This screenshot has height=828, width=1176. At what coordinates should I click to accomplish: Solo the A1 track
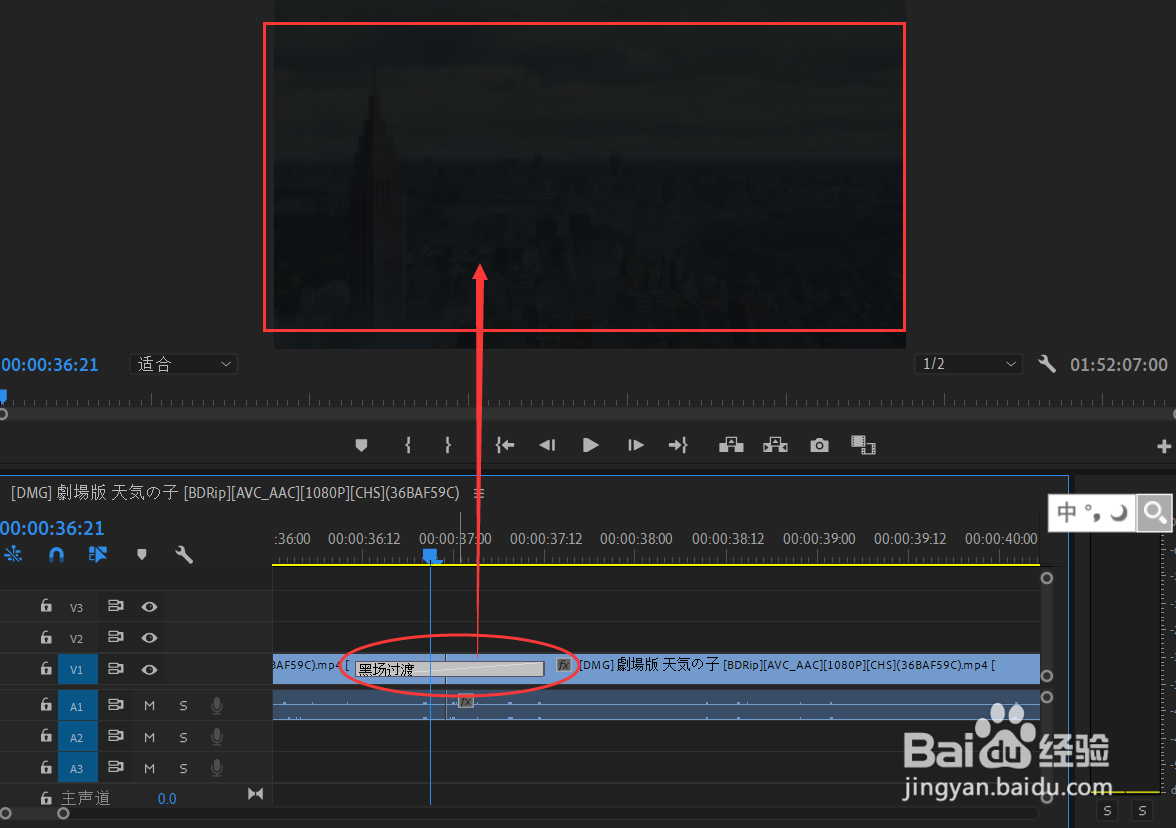tap(183, 706)
